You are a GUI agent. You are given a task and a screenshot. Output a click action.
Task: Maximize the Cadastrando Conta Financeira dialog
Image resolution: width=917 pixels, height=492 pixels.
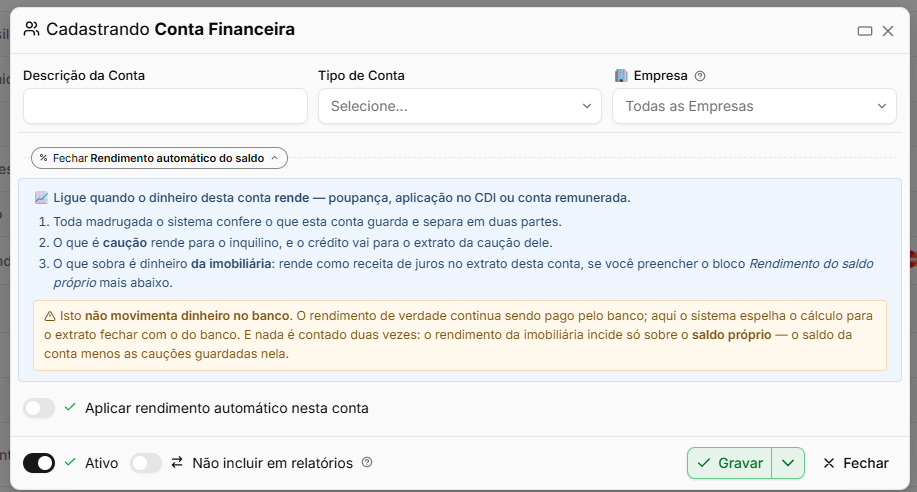click(x=865, y=31)
